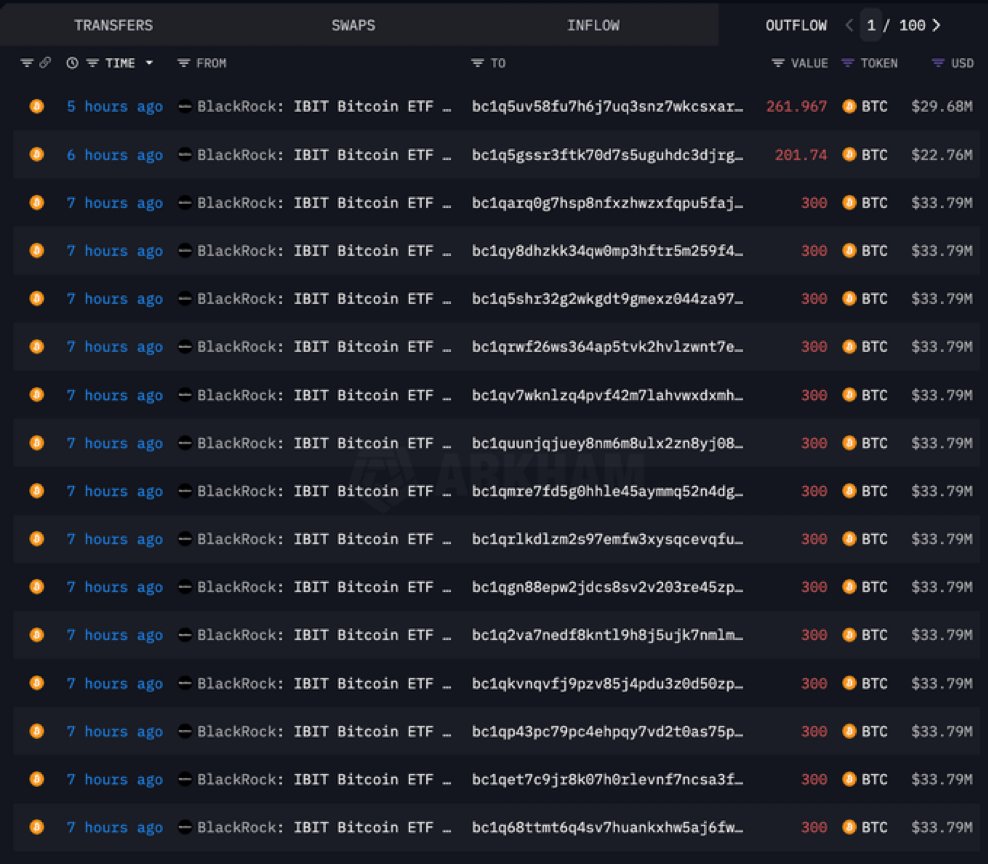Image resolution: width=988 pixels, height=864 pixels.
Task: Select the INFLOW tab
Action: click(x=593, y=25)
